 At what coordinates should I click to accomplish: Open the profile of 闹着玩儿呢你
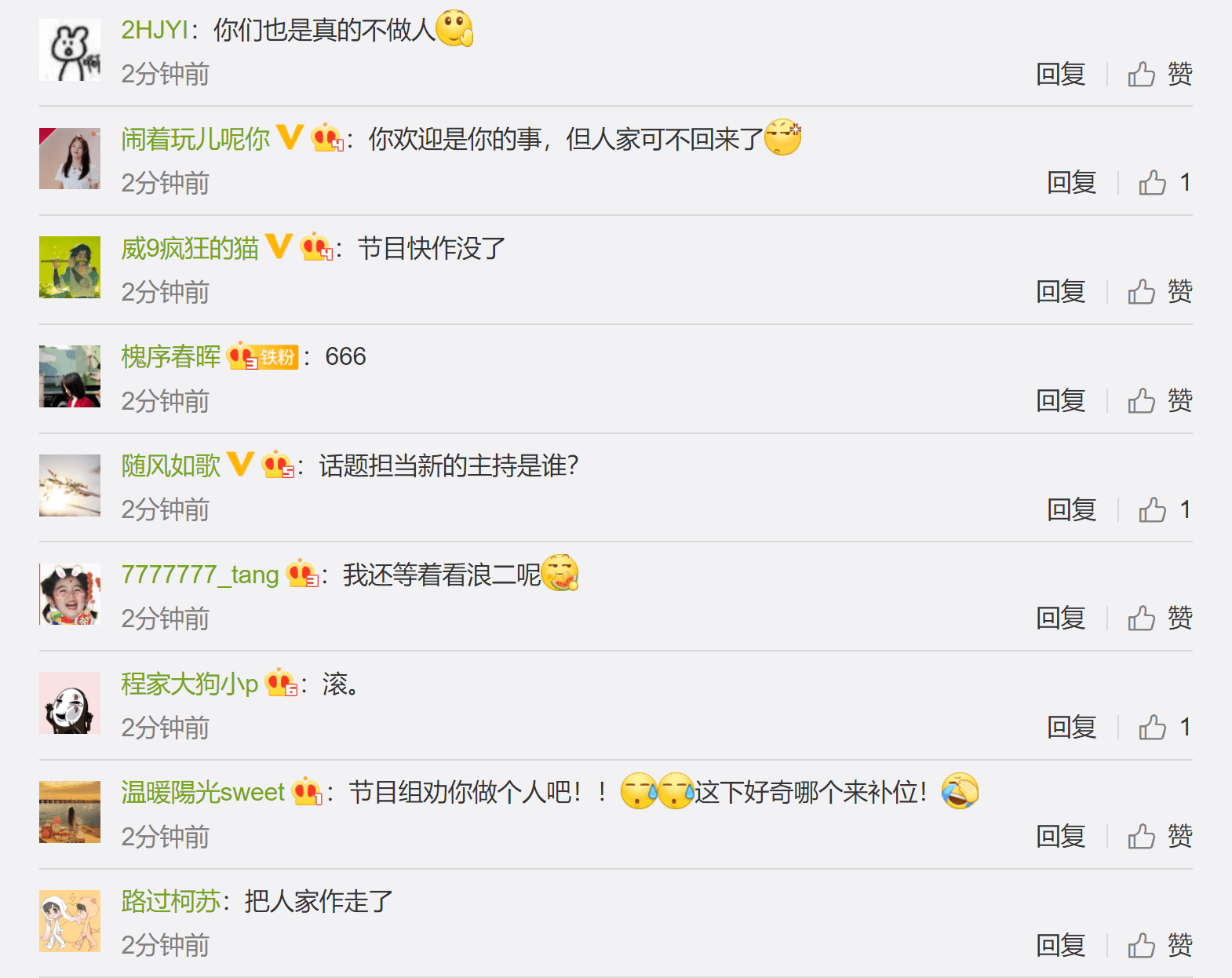coord(195,139)
